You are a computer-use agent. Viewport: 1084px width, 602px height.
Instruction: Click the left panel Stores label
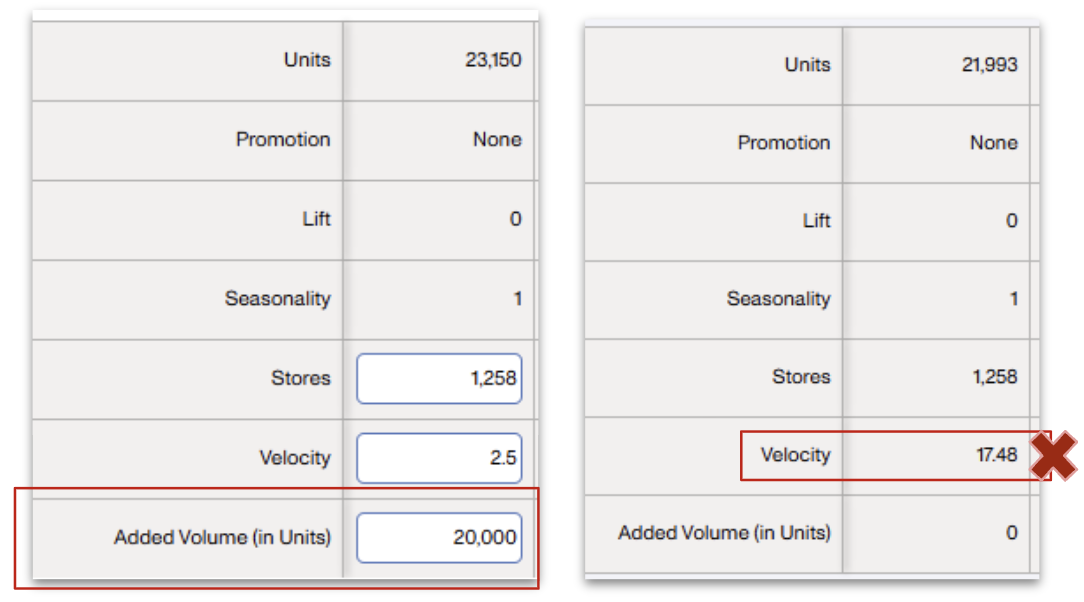pyautogui.click(x=301, y=379)
